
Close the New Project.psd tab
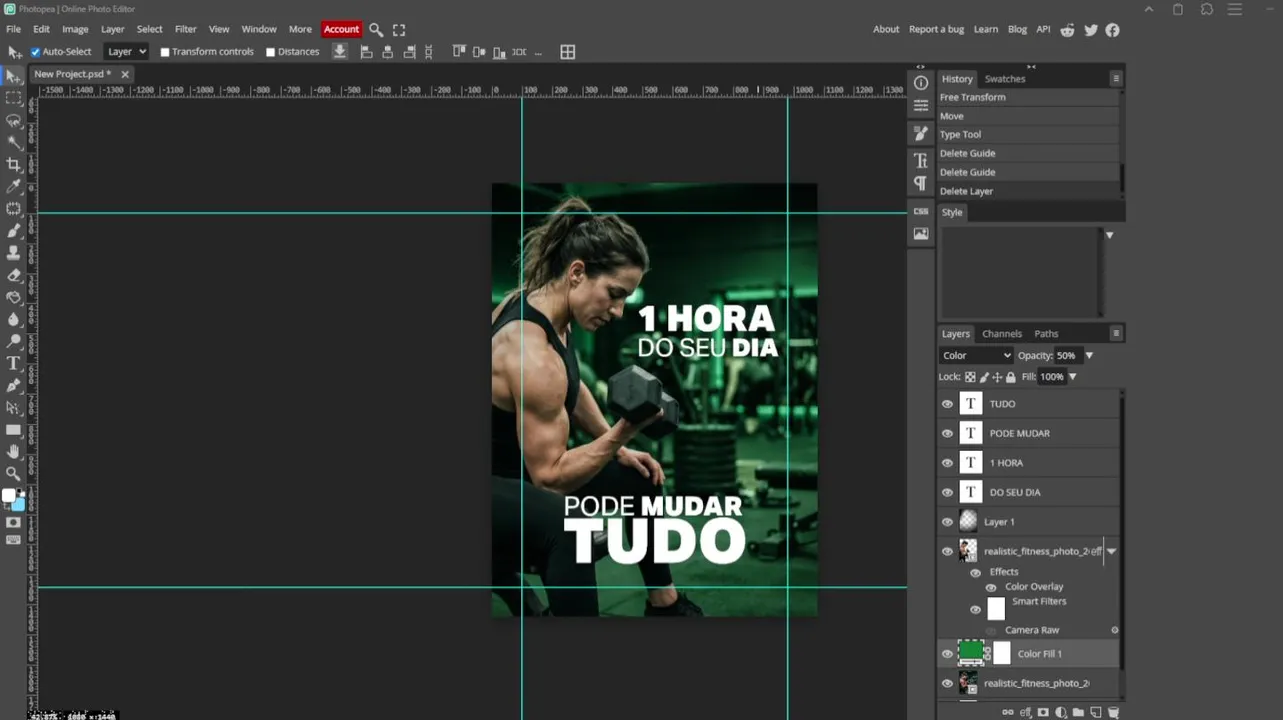click(x=125, y=74)
